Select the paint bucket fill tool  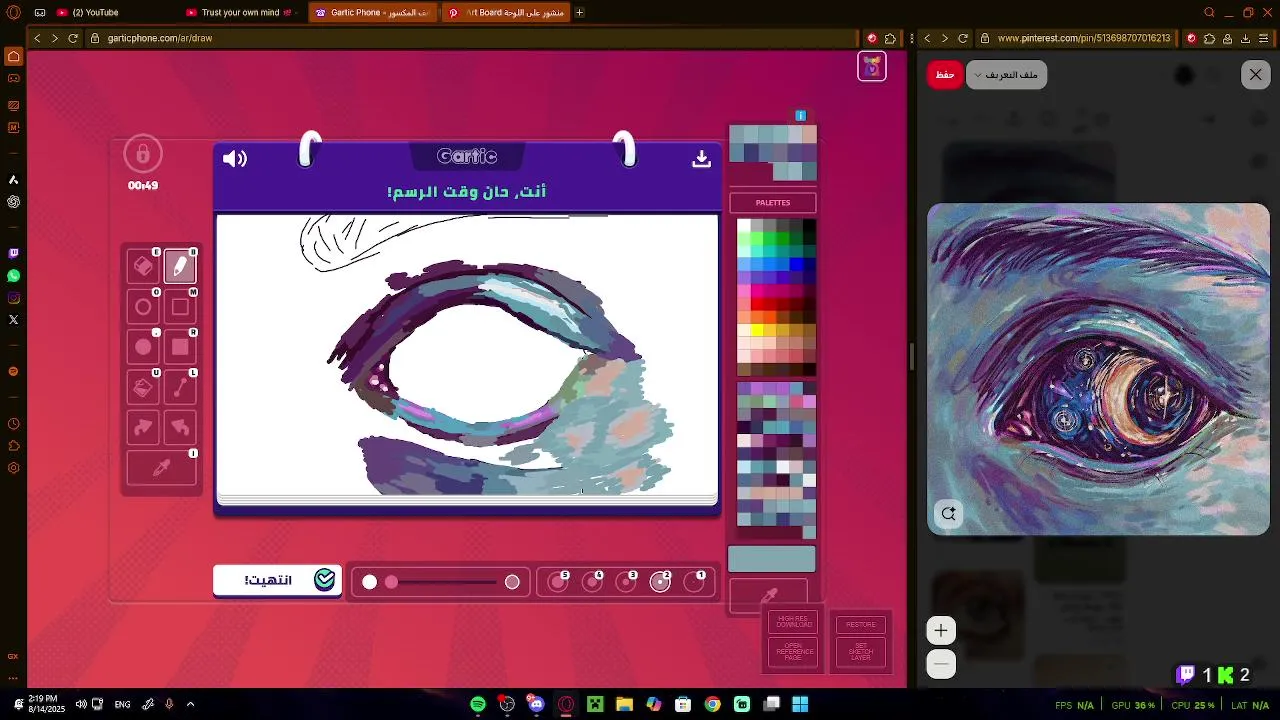tap(143, 387)
